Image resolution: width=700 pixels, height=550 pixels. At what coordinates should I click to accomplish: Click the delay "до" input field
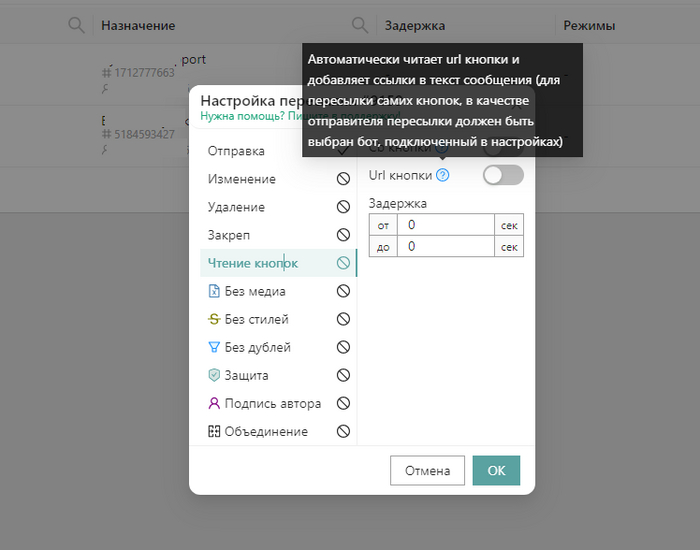point(446,246)
